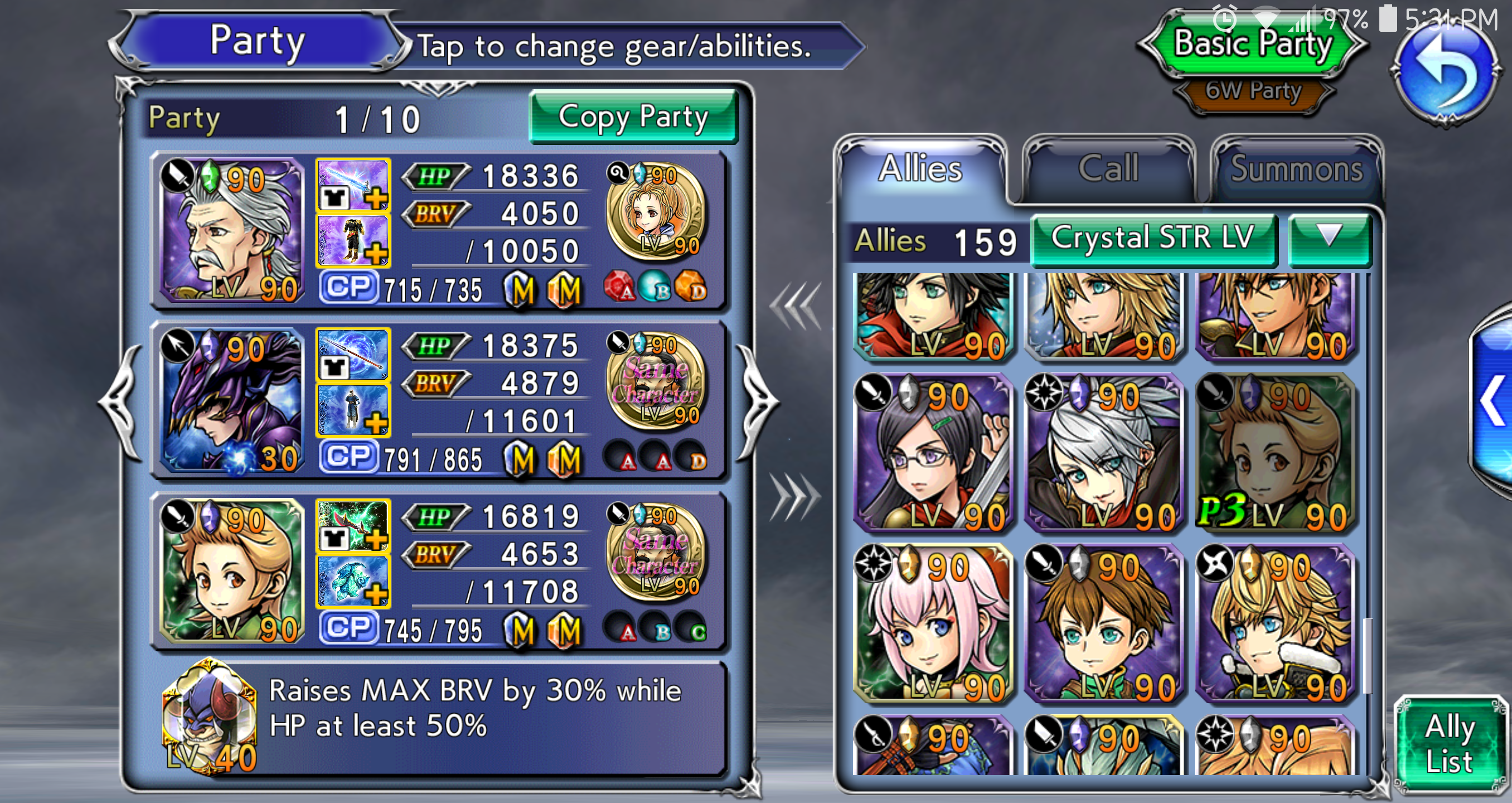Click the double right arrows between panels
This screenshot has height=803, width=1512.
[796, 497]
